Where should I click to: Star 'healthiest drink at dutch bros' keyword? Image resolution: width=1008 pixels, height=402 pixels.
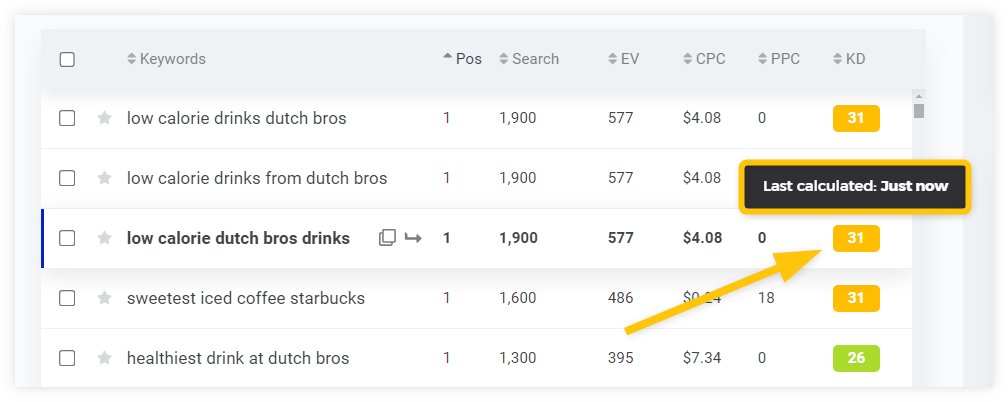click(x=104, y=358)
